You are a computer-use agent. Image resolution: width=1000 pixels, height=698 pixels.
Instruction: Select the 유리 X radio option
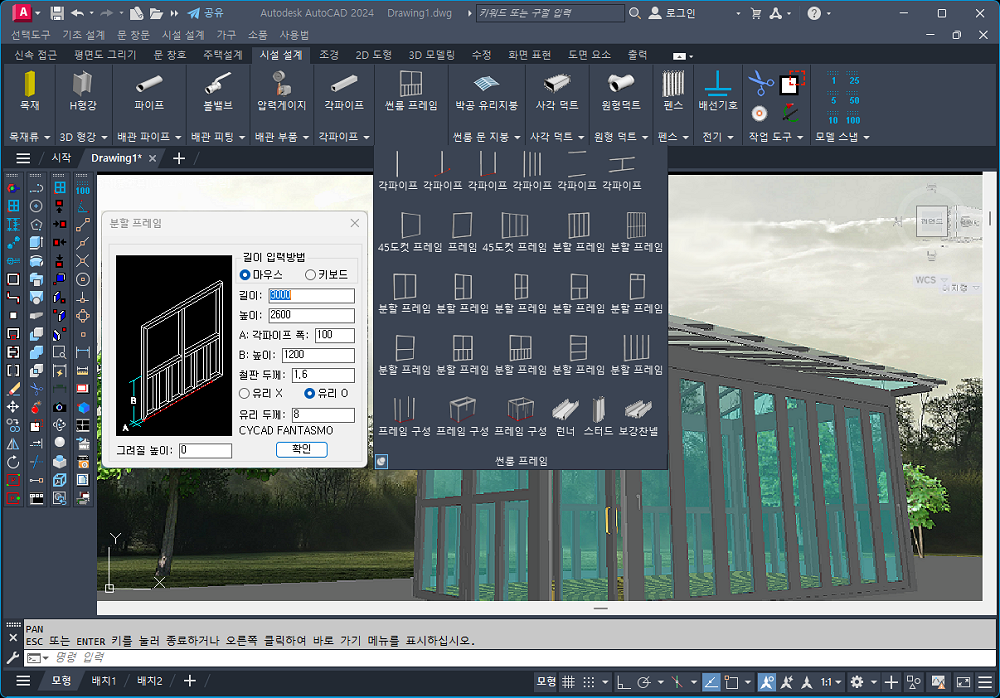click(x=245, y=394)
